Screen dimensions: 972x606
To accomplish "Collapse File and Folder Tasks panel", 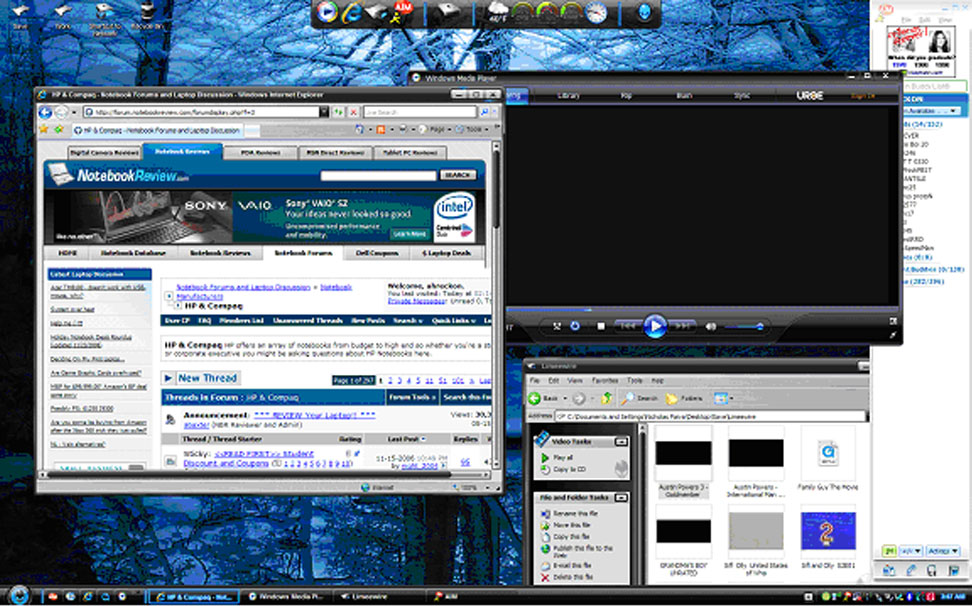I will pos(621,498).
